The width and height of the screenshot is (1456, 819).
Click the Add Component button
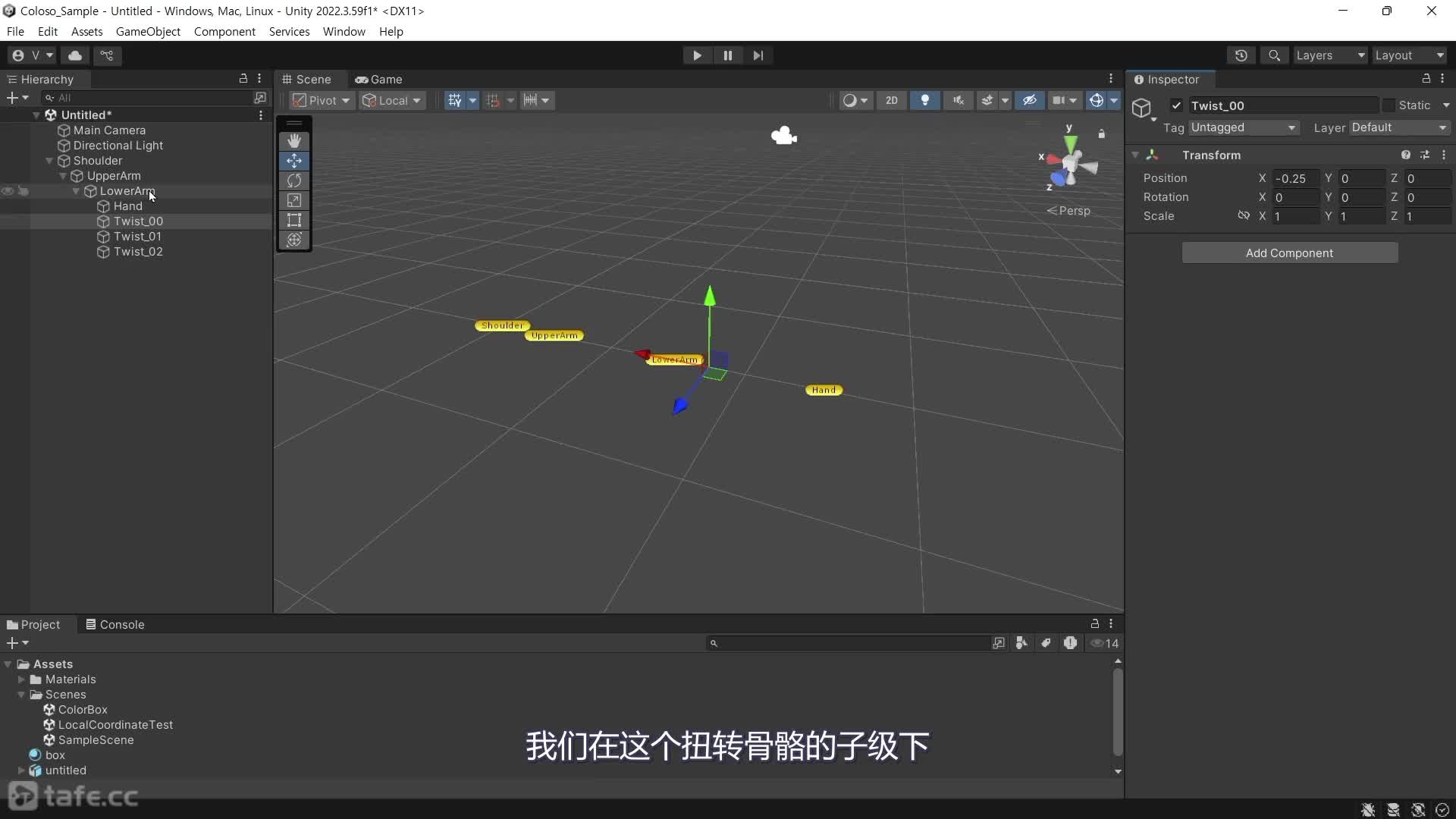[x=1289, y=253]
